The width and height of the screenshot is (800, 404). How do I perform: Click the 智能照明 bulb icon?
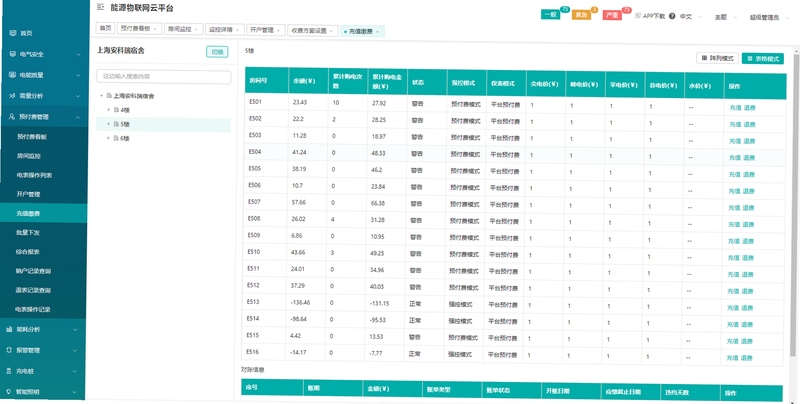click(x=8, y=392)
